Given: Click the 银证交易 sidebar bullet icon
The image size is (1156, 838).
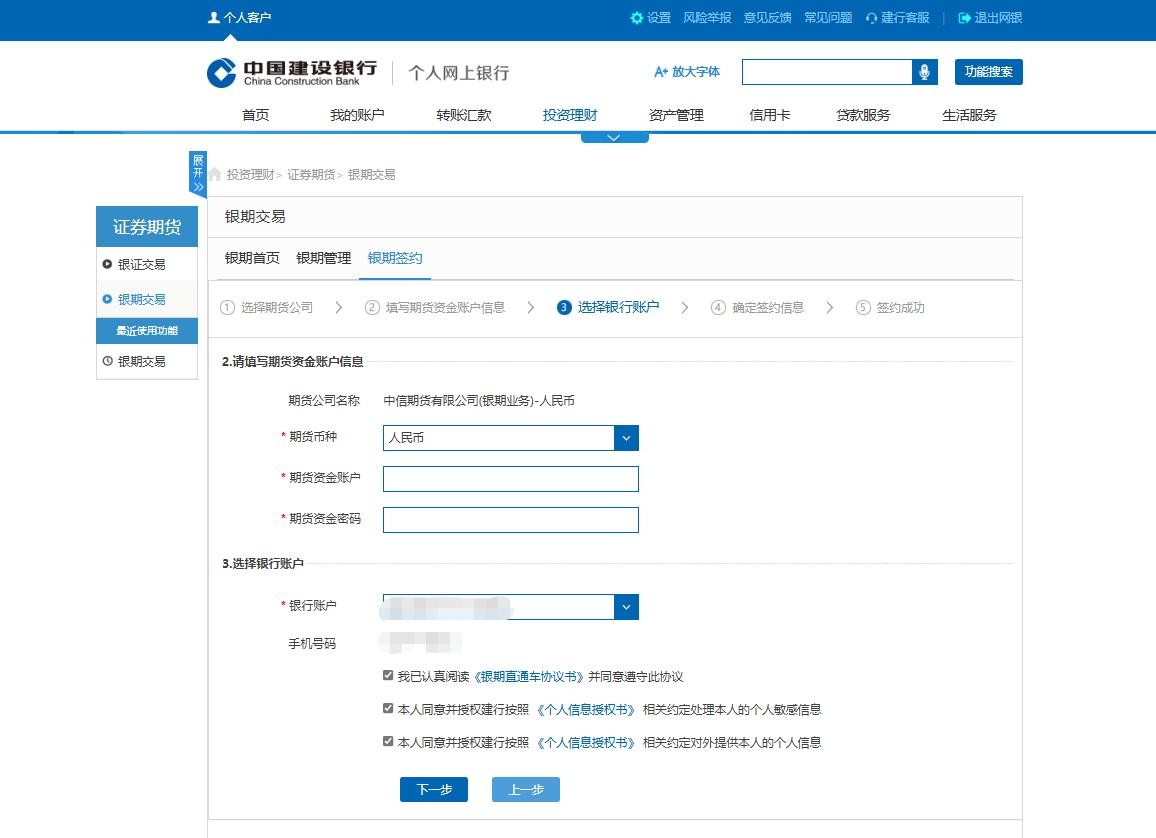Looking at the screenshot, I should click(107, 264).
